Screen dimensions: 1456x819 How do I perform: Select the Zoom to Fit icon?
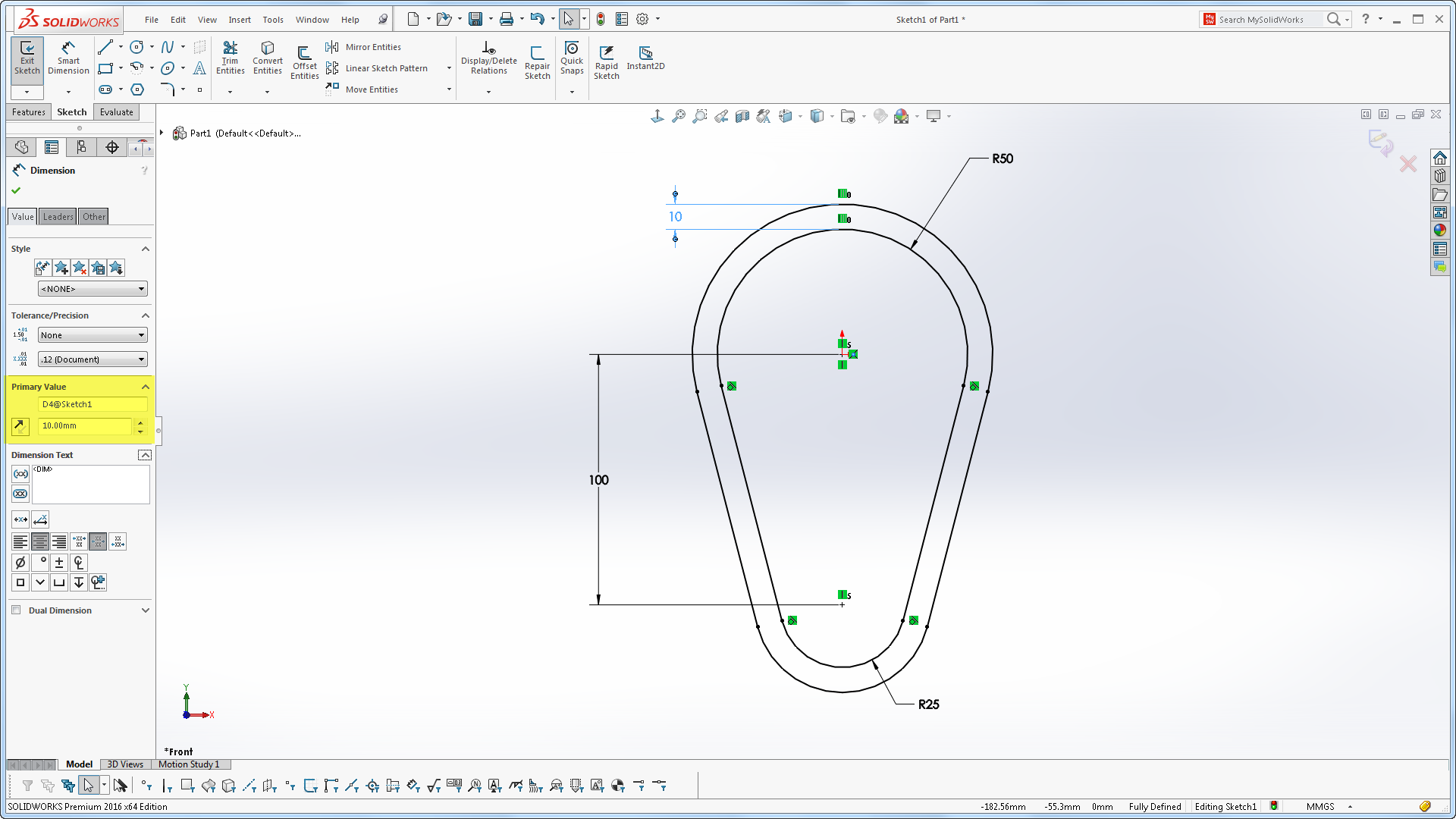(x=677, y=116)
